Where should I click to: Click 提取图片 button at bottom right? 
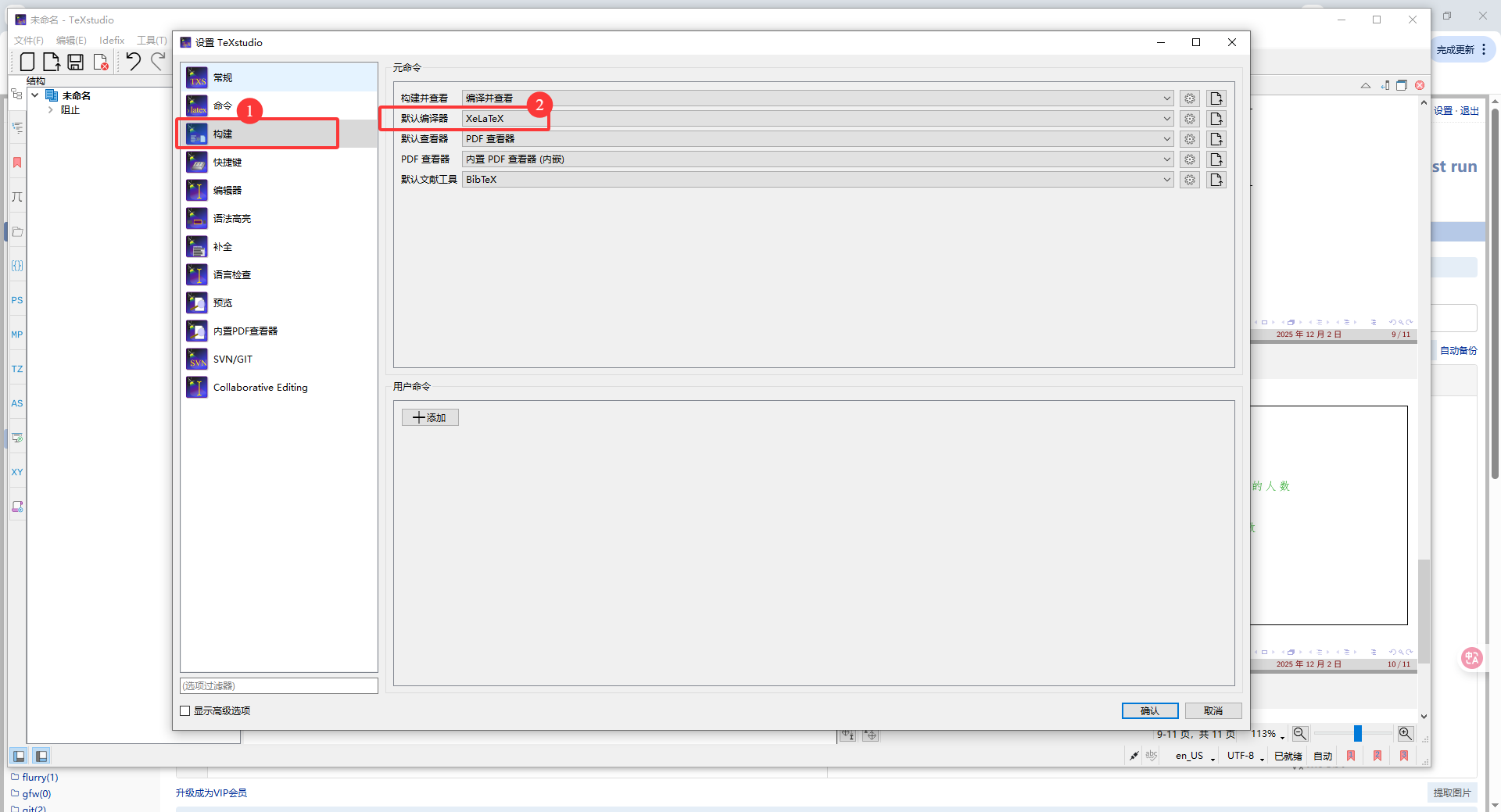click(x=1452, y=792)
